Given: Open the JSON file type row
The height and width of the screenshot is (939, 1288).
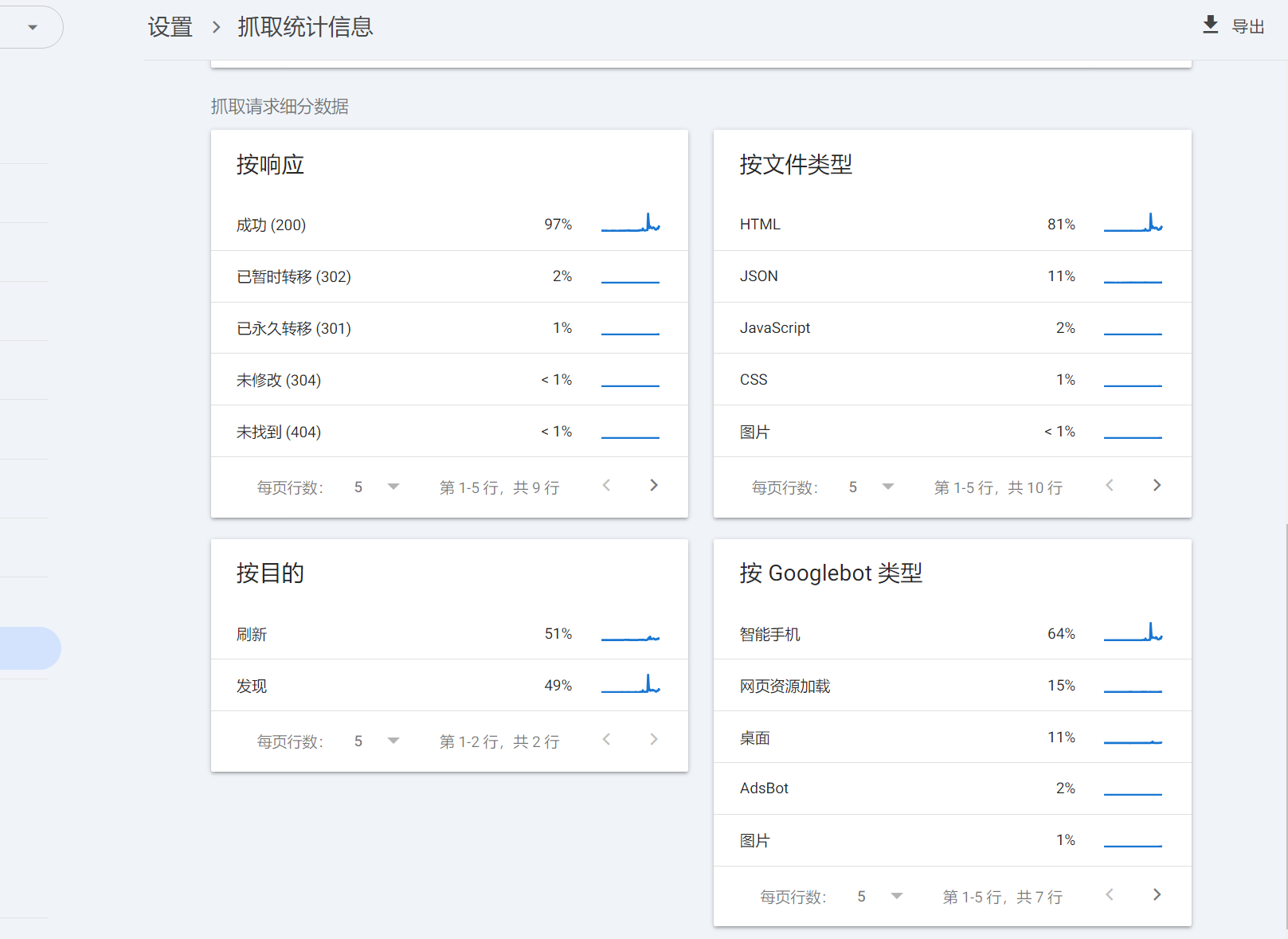Looking at the screenshot, I should [953, 276].
